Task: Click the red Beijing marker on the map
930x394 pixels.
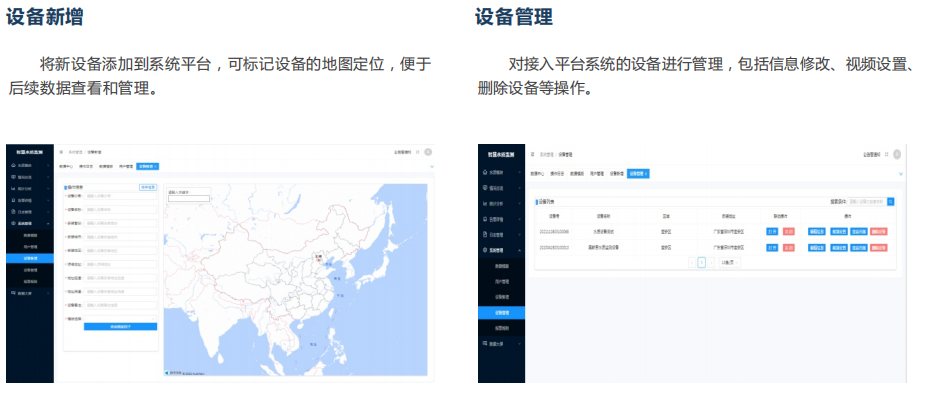Action: click(318, 259)
